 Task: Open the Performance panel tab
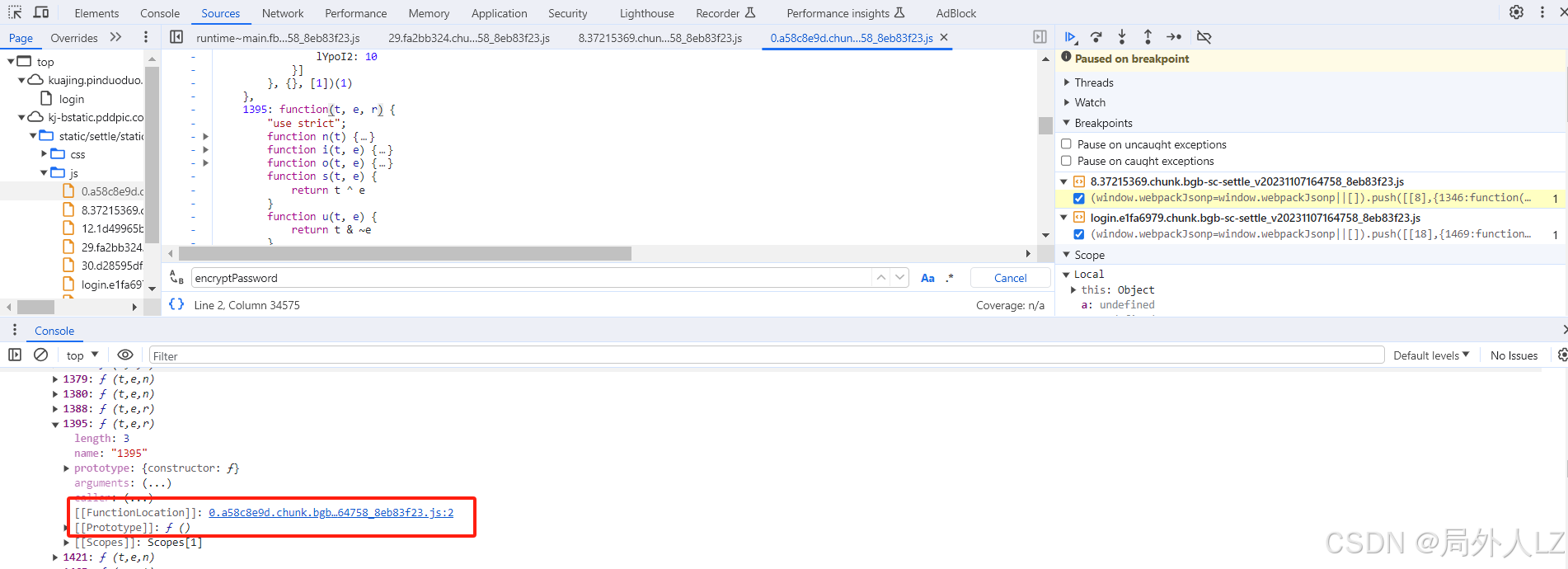click(x=356, y=13)
